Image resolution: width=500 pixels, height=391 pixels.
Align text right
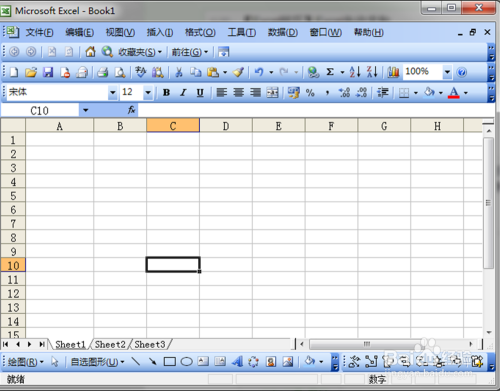255,93
